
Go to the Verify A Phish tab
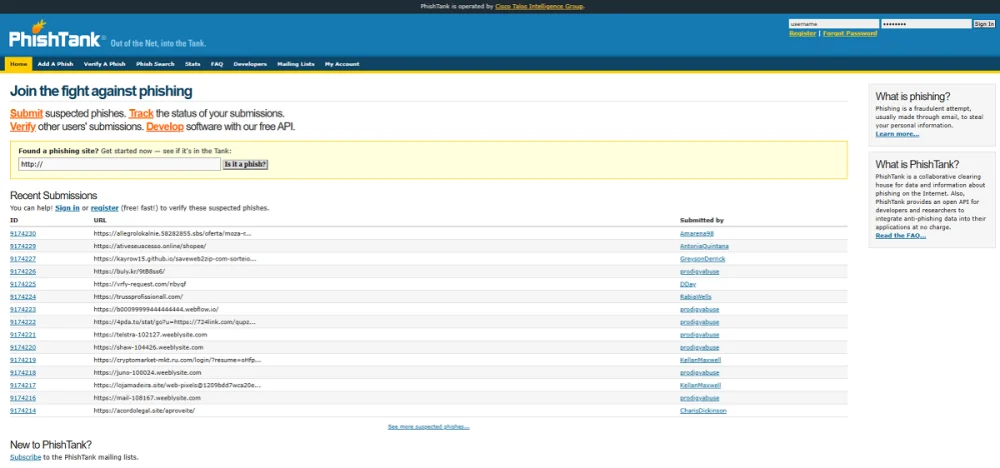106,64
